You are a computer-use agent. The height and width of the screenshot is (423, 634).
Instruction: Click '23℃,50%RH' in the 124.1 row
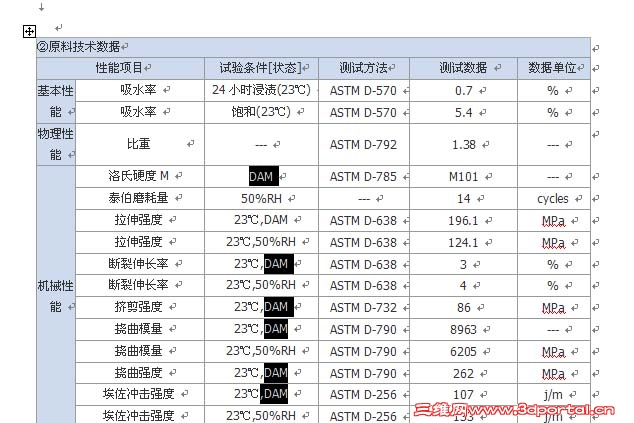[x=261, y=242]
